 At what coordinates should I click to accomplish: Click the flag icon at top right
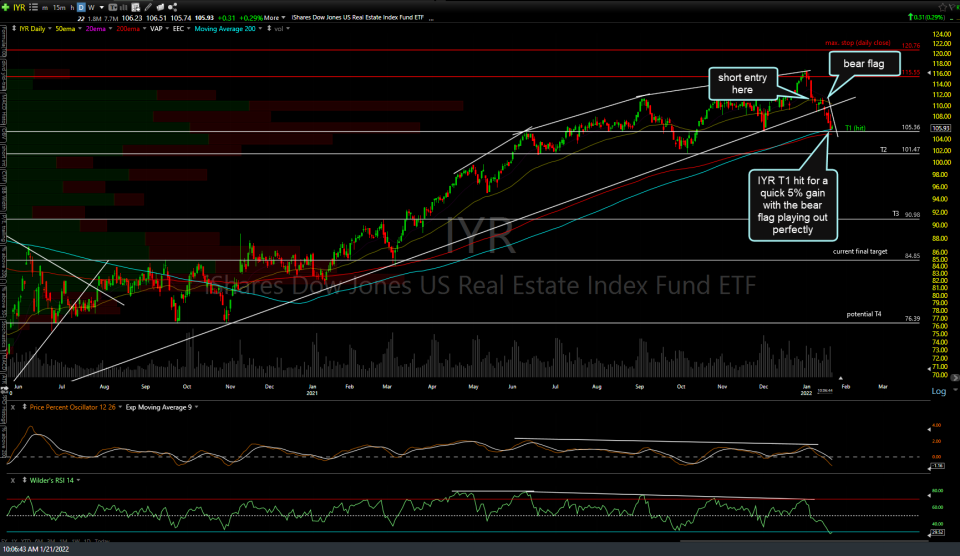(953, 7)
